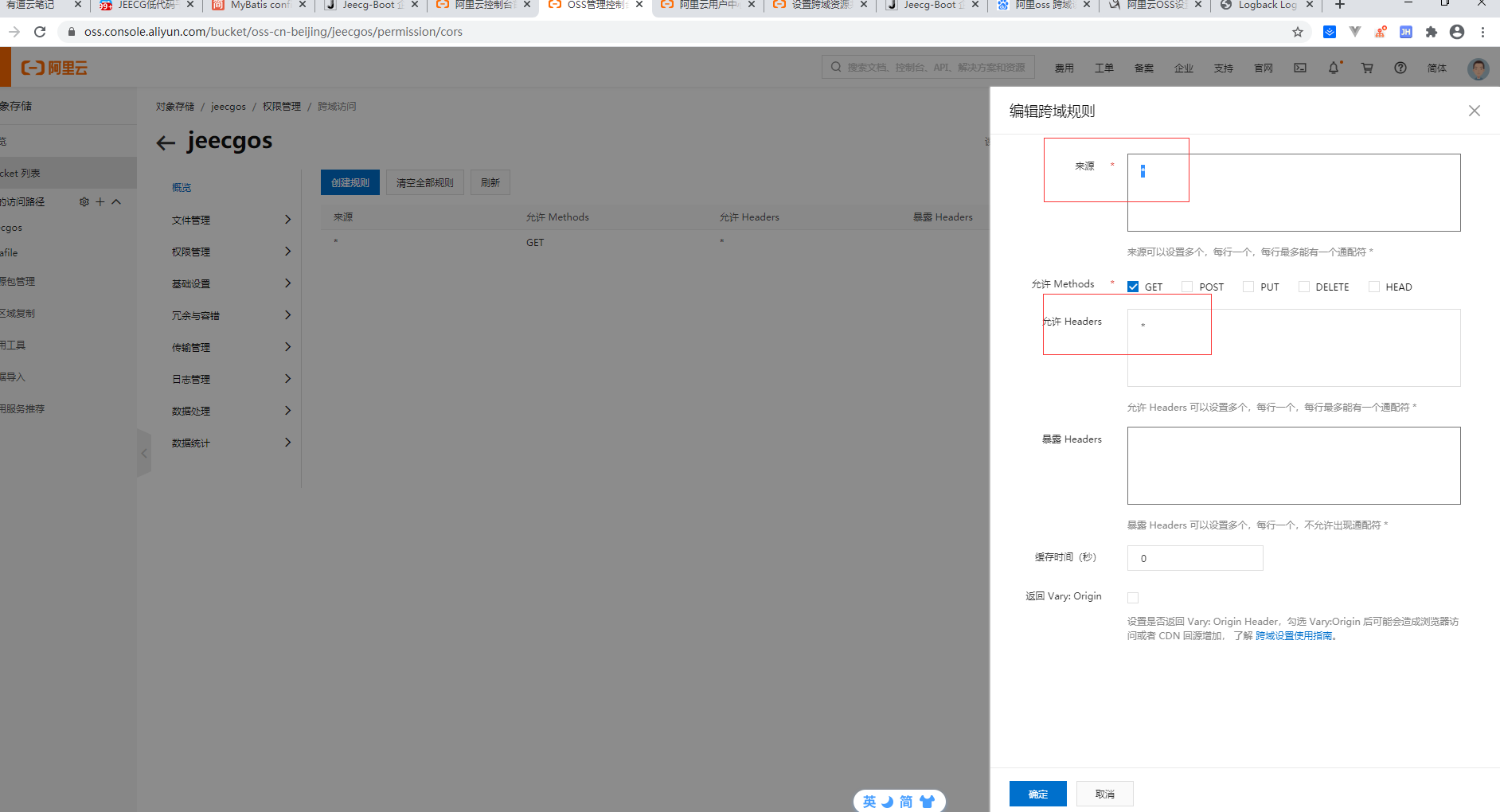Click the 对象存储 breadcrumb link
1500x812 pixels.
coord(175,107)
